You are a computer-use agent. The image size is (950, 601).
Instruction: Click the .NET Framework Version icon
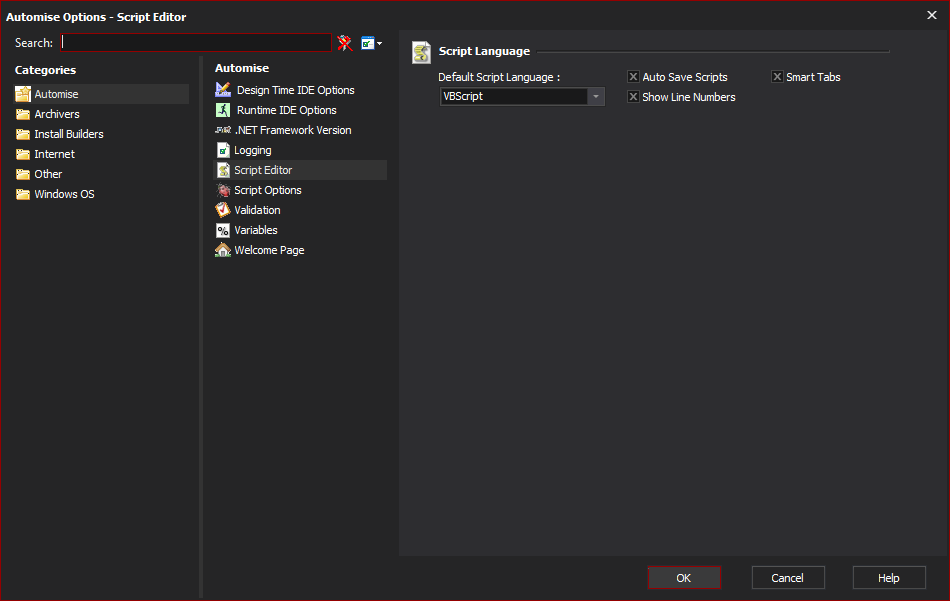[223, 130]
